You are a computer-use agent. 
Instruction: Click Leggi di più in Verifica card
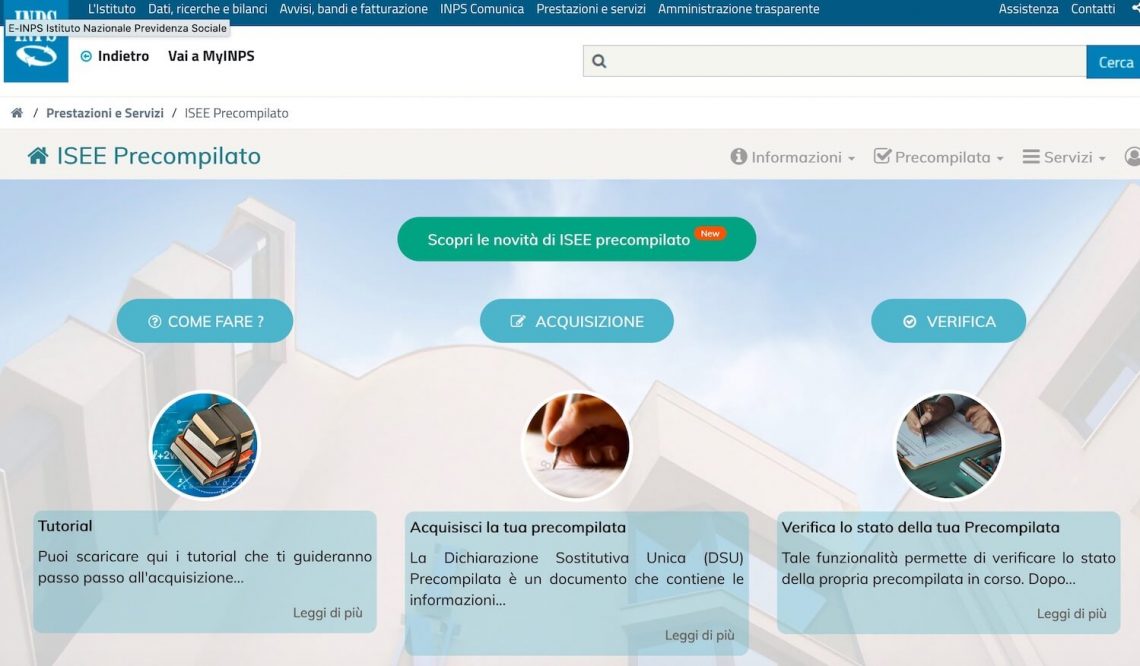1072,614
